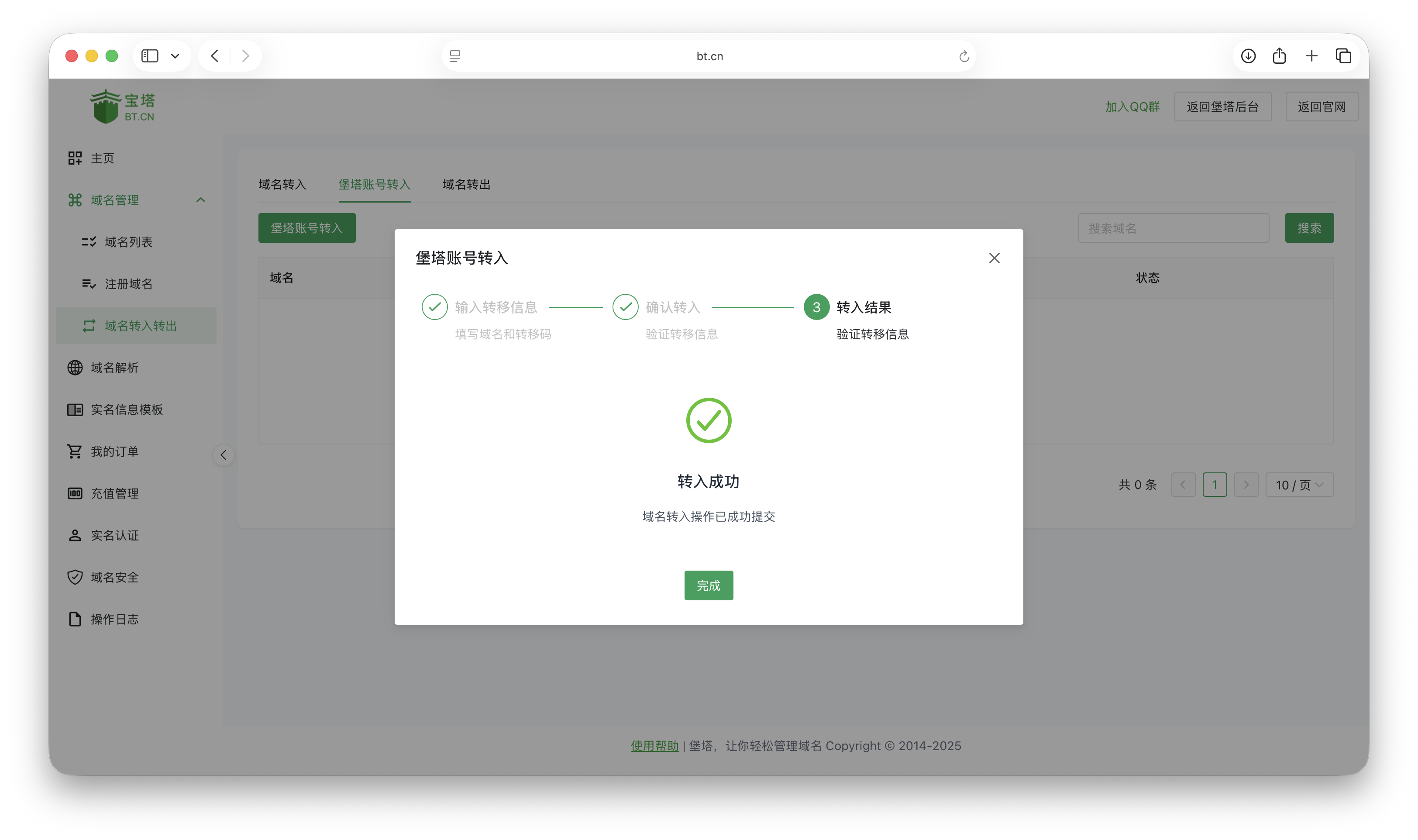Click the 实名认证 person icon
The height and width of the screenshot is (840, 1418).
[x=75, y=535]
